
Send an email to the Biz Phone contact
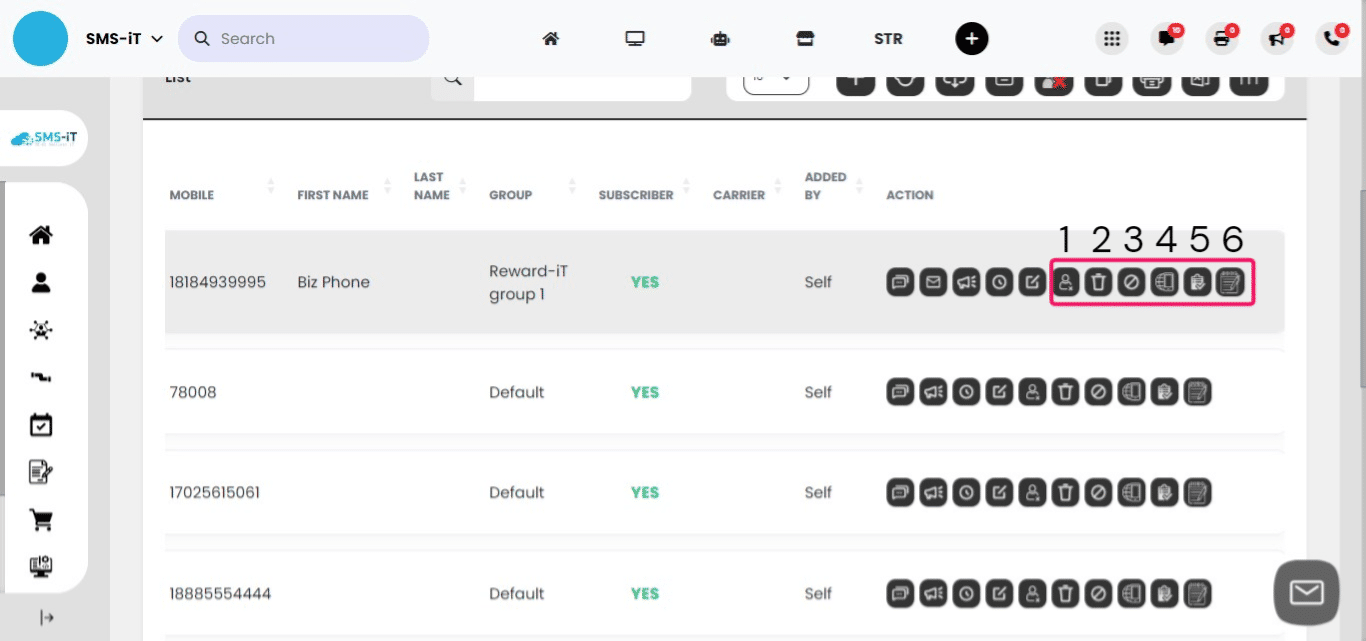[933, 283]
